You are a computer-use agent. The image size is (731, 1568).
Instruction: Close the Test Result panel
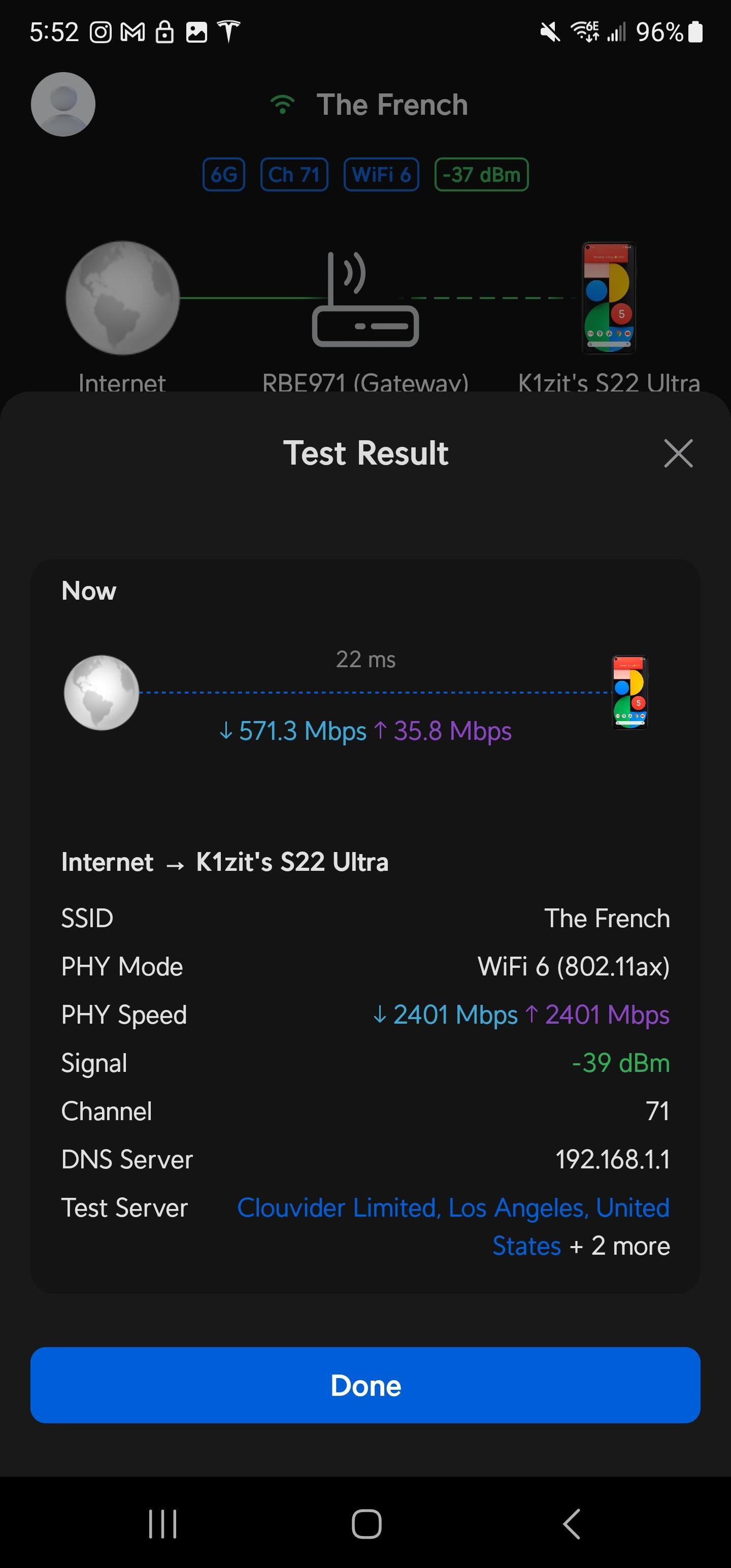click(x=678, y=453)
